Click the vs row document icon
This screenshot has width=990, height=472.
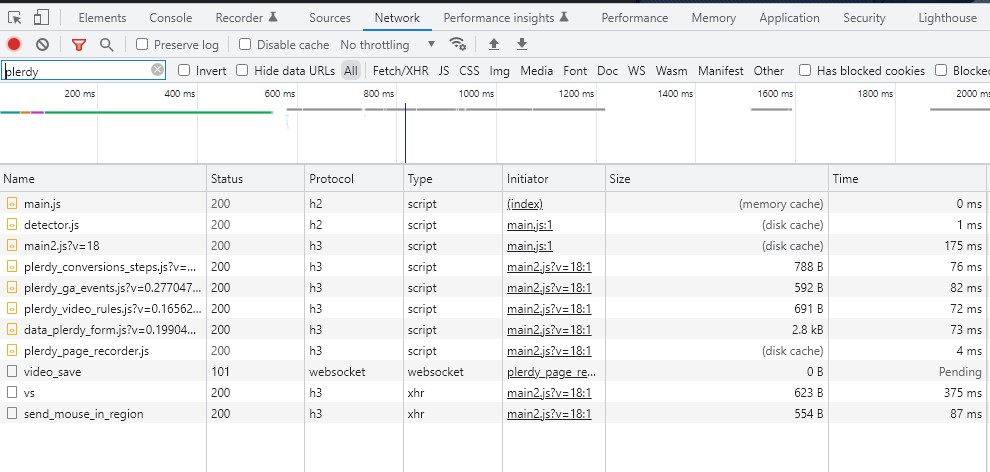point(11,392)
